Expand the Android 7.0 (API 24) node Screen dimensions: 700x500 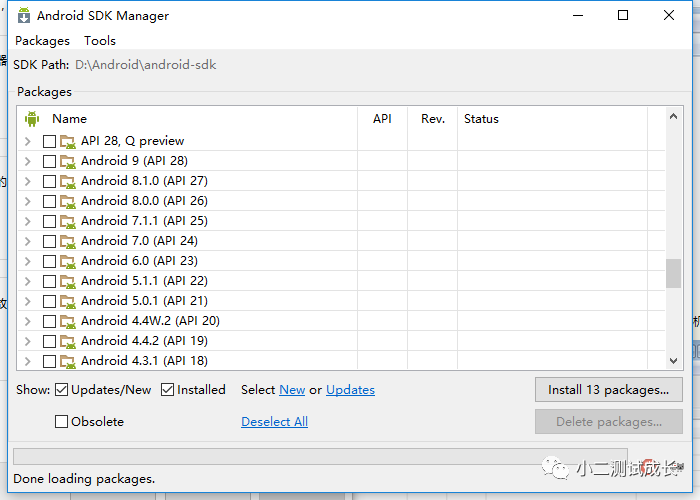coord(28,242)
